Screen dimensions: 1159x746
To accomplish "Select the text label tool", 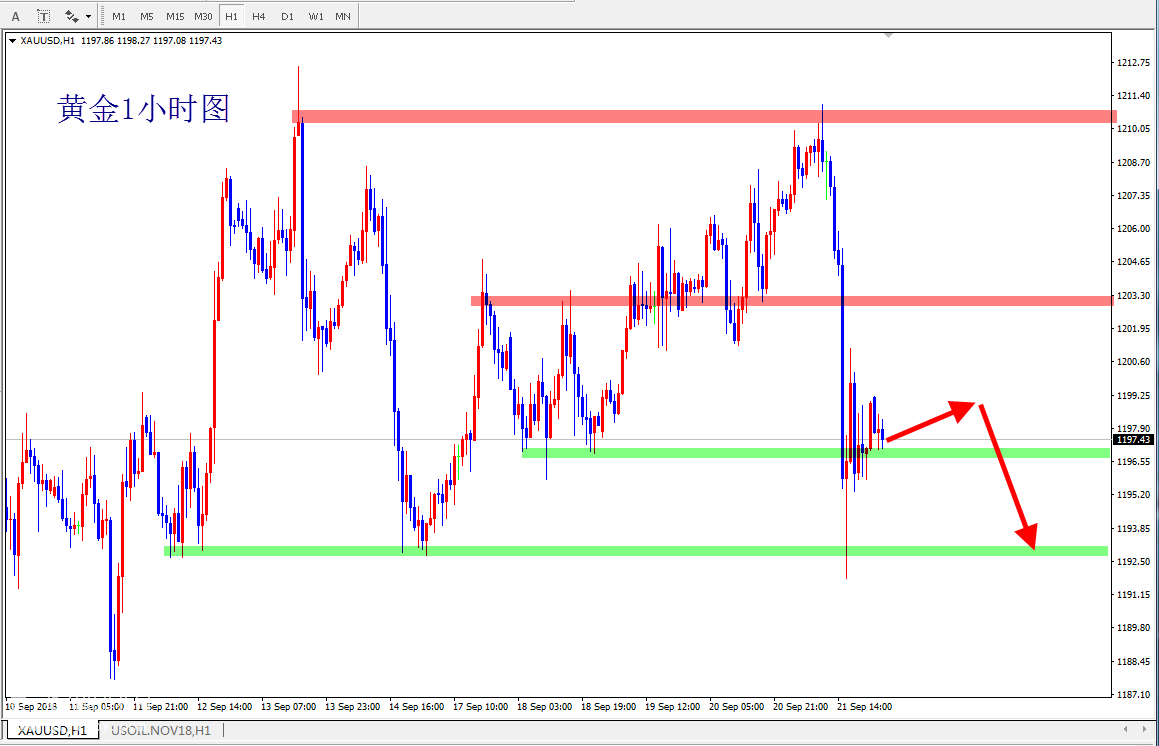I will coord(44,16).
